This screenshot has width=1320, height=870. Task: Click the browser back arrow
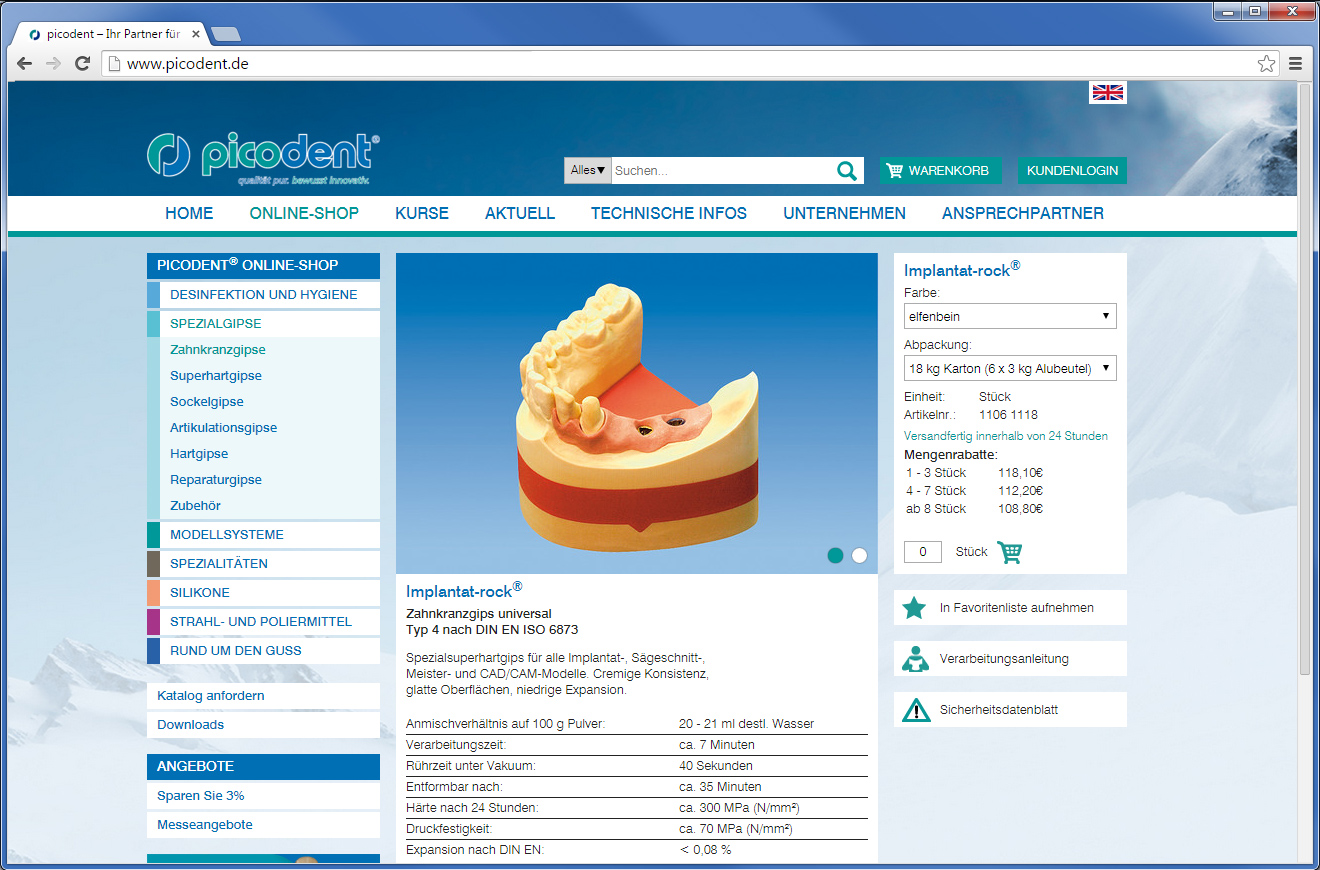point(24,63)
